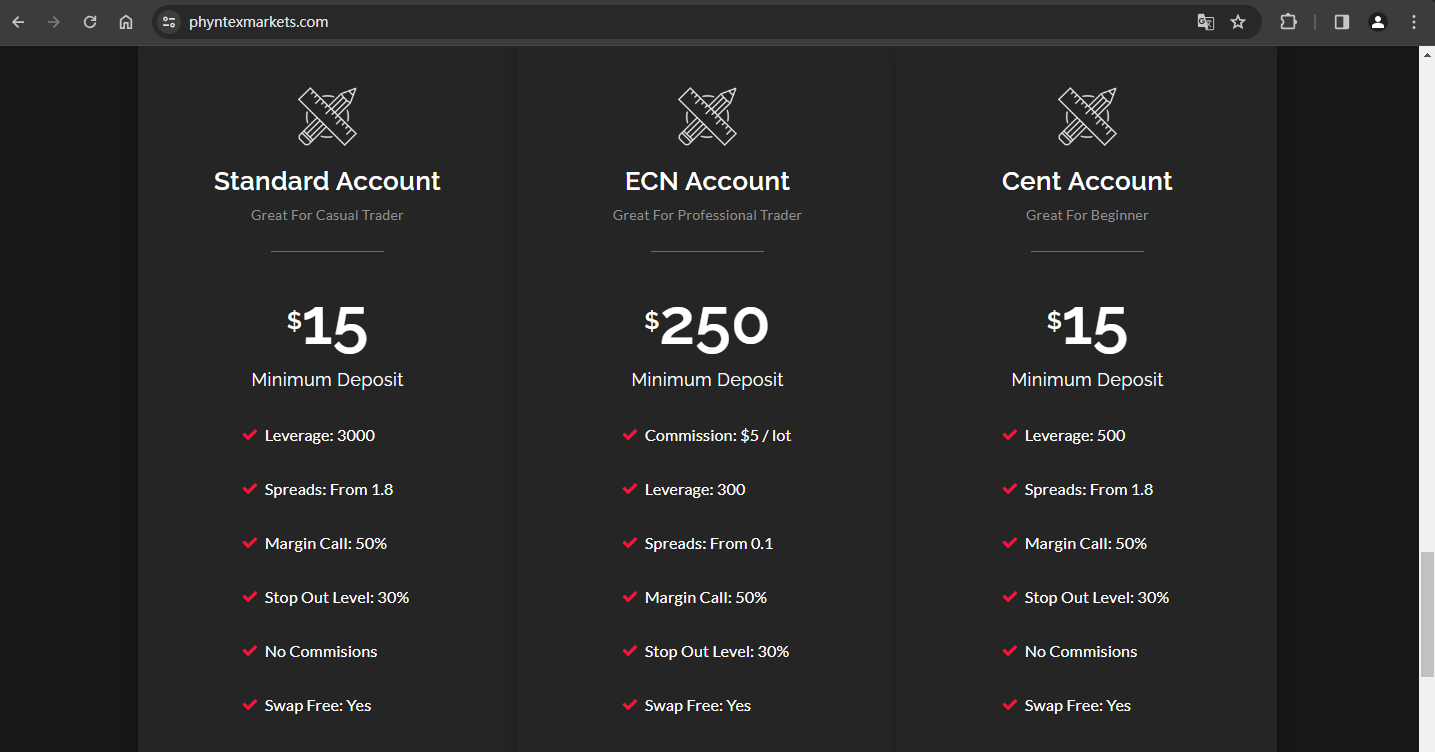Open the site information icon in address bar
Image resolution: width=1435 pixels, height=752 pixels.
(169, 22)
